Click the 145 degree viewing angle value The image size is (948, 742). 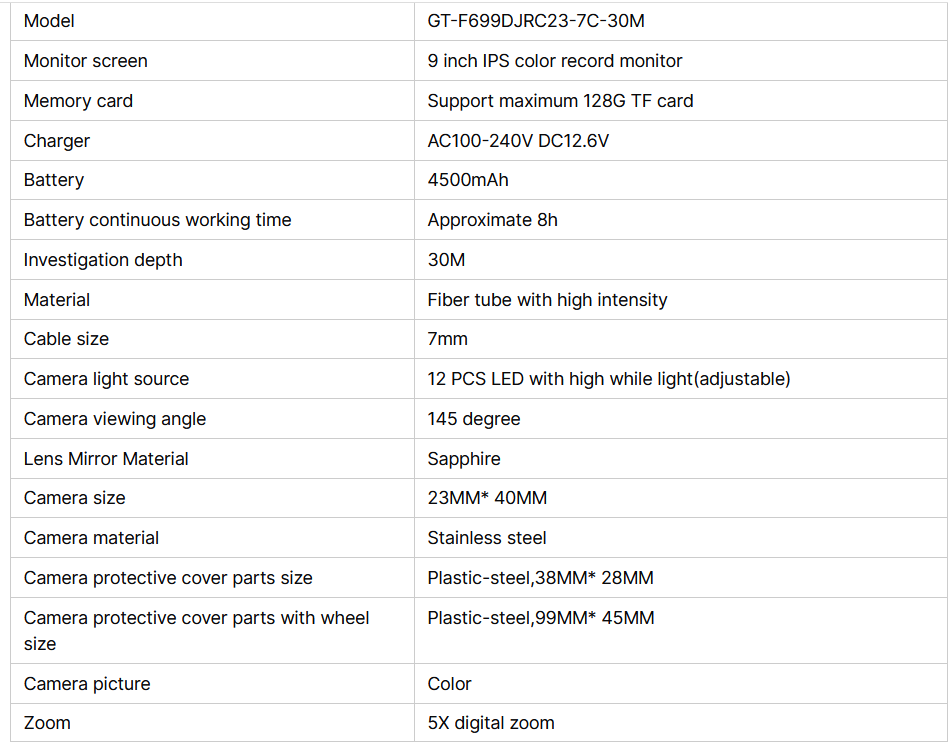[x=473, y=419]
